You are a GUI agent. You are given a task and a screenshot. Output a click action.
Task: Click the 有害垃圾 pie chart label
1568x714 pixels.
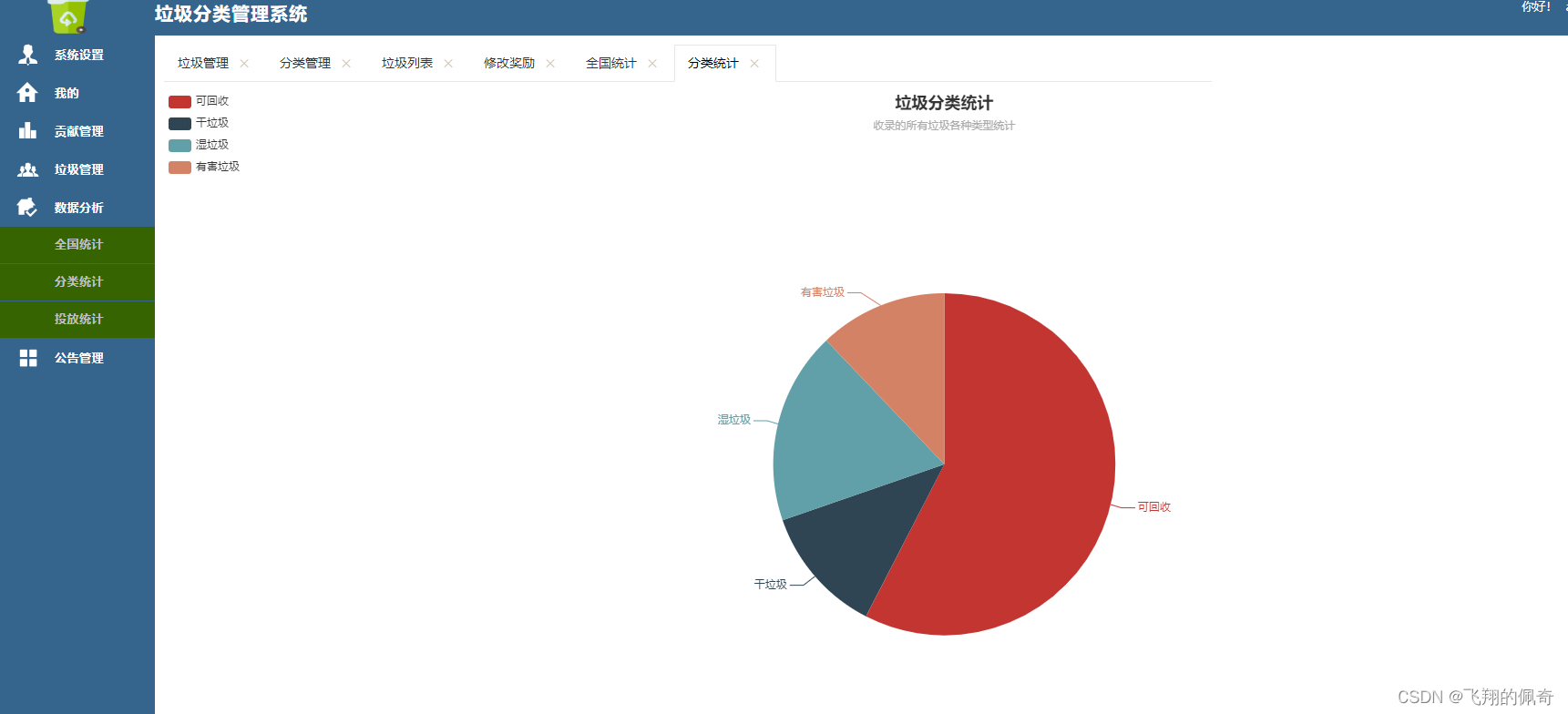tap(822, 292)
